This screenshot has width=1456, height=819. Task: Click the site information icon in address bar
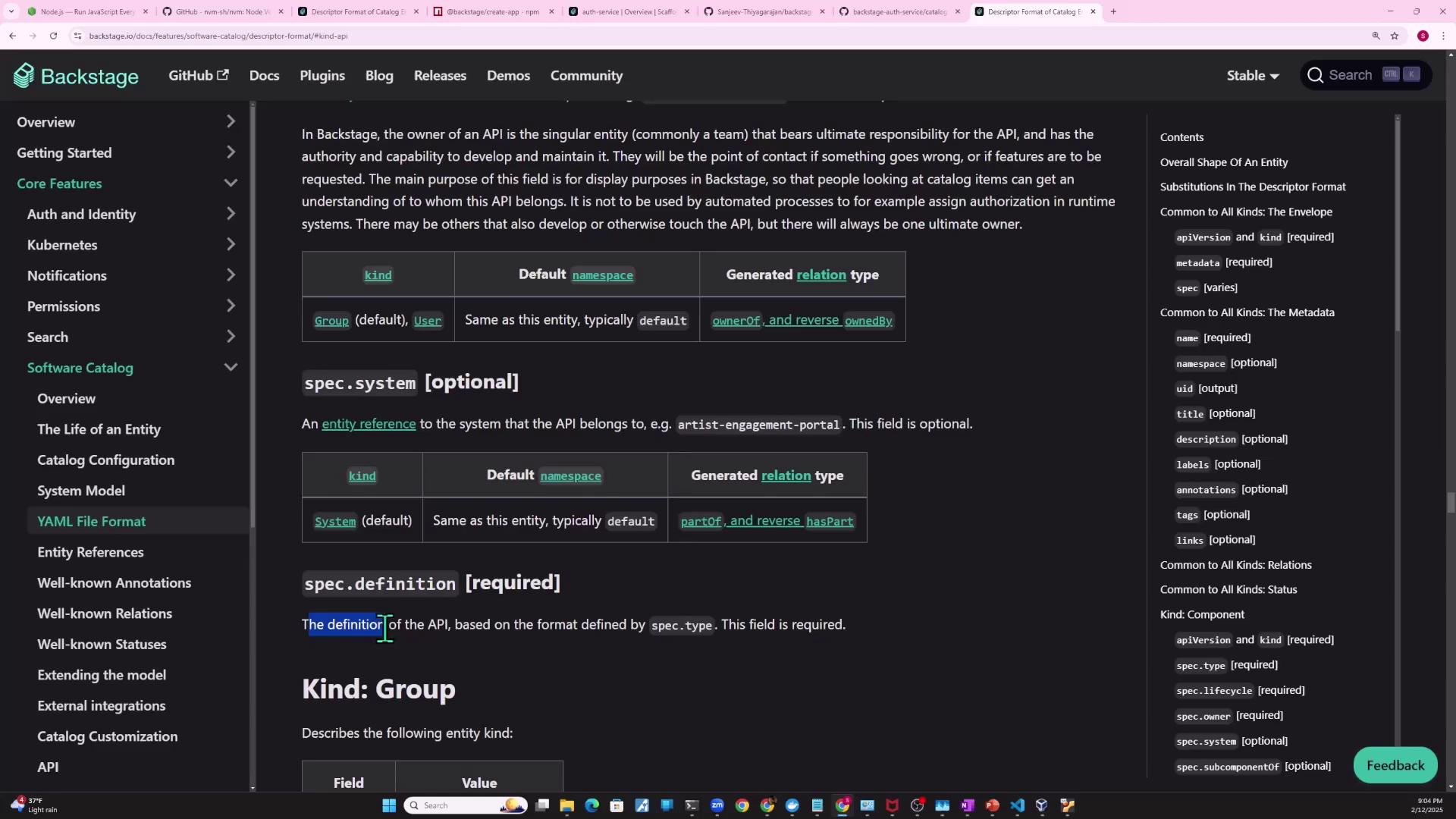tap(77, 36)
